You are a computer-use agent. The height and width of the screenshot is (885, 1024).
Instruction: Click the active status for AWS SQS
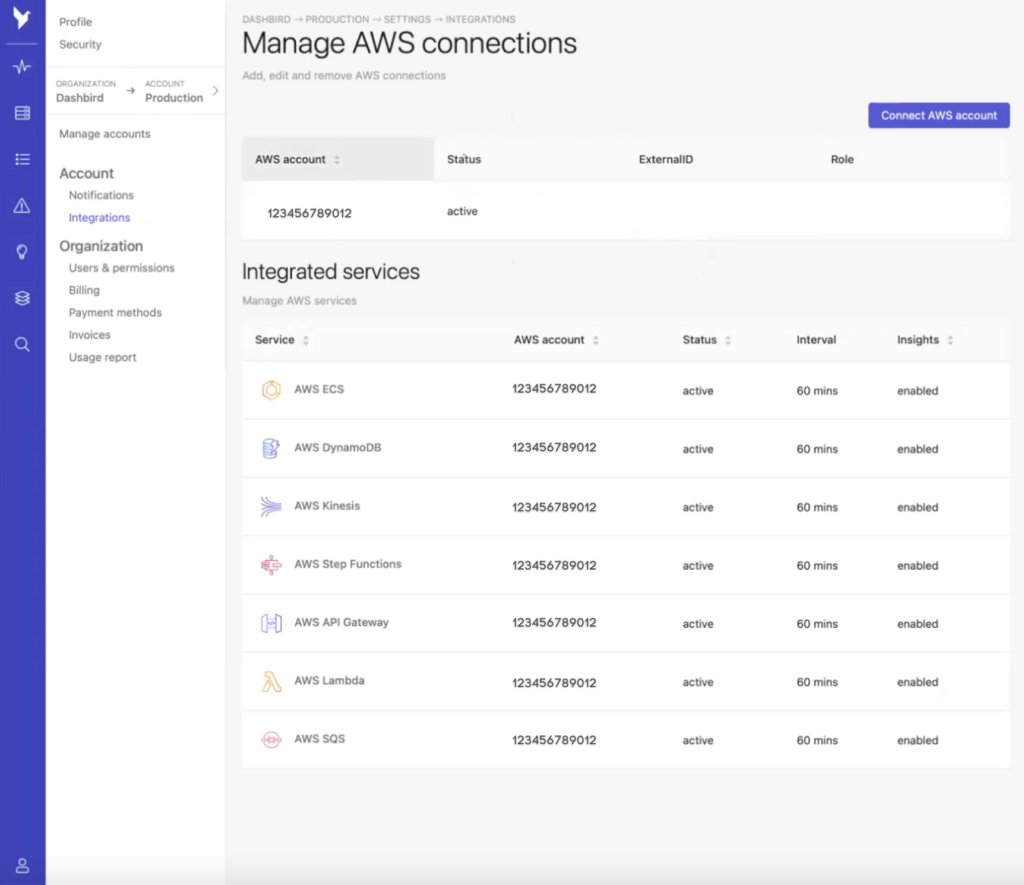pyautogui.click(x=698, y=741)
